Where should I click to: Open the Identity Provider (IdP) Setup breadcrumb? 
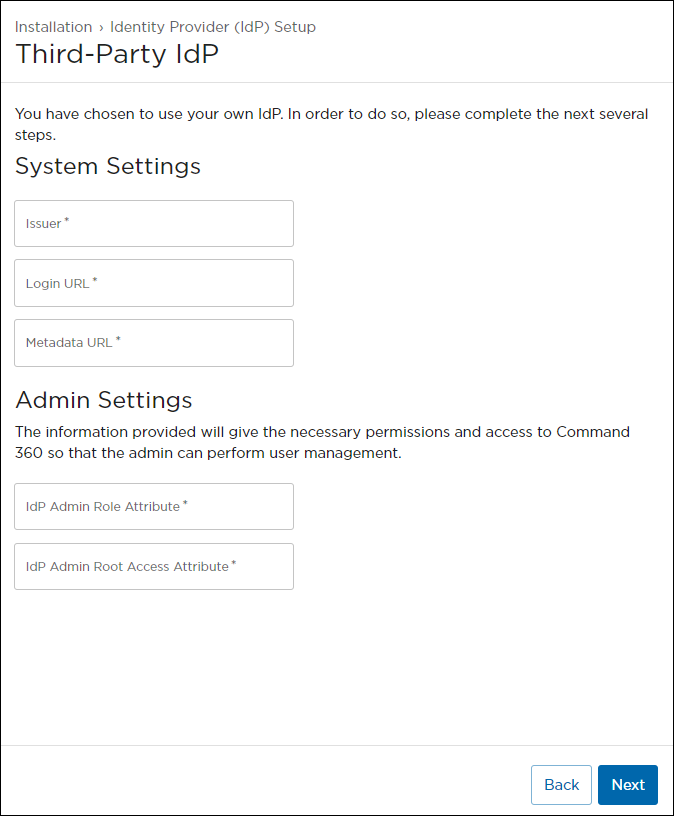(213, 27)
